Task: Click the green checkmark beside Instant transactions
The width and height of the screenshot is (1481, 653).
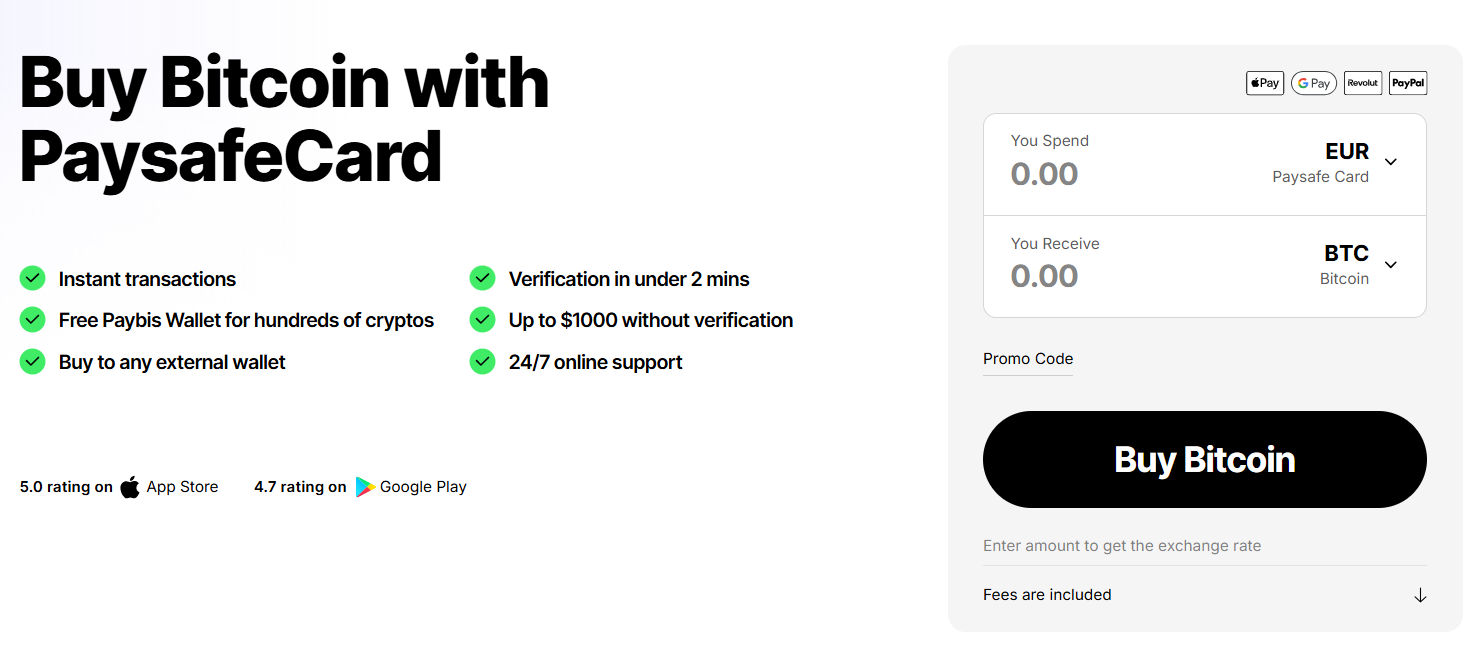Action: click(x=32, y=278)
